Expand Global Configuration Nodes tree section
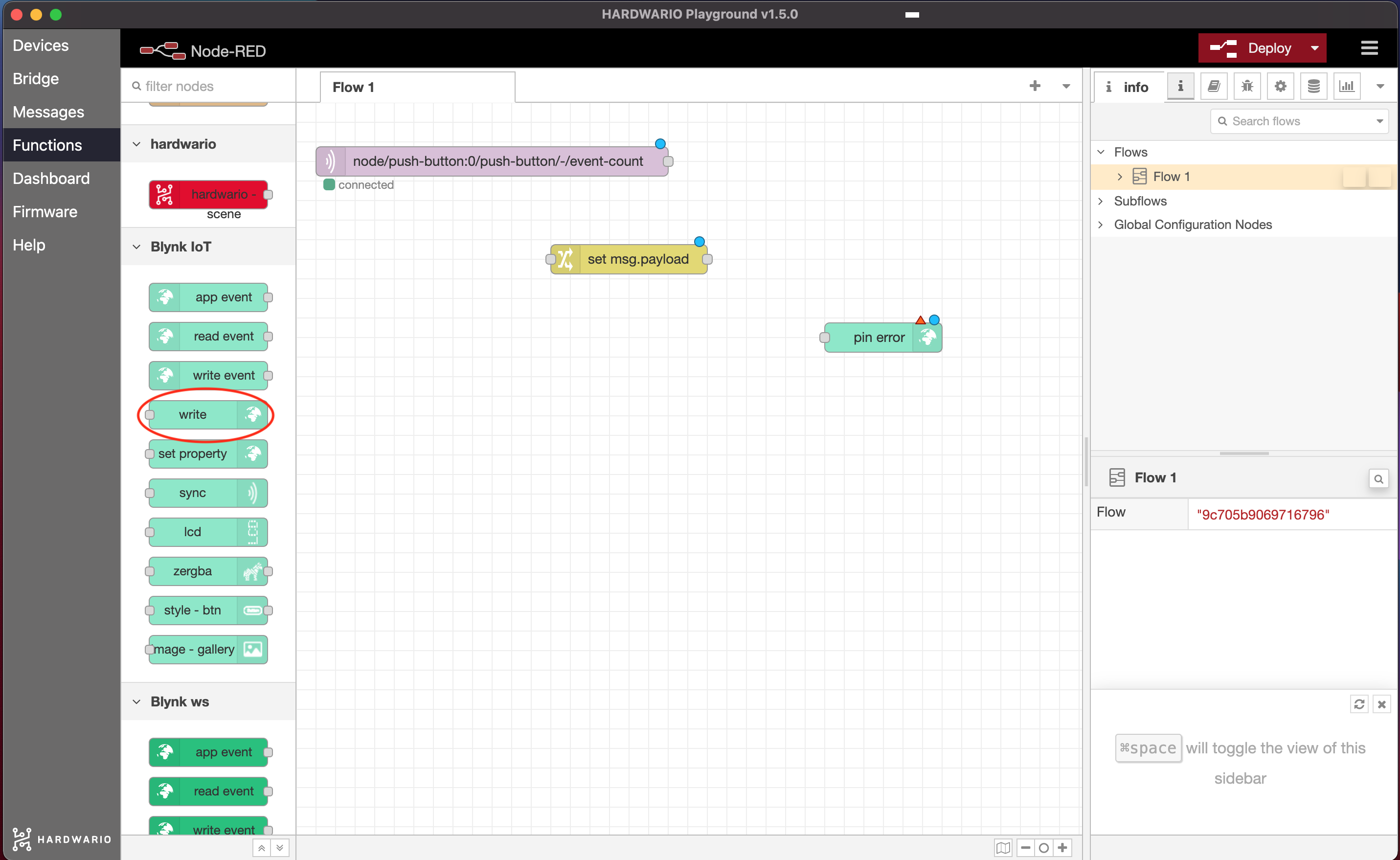The image size is (1400, 860). pyautogui.click(x=1101, y=225)
